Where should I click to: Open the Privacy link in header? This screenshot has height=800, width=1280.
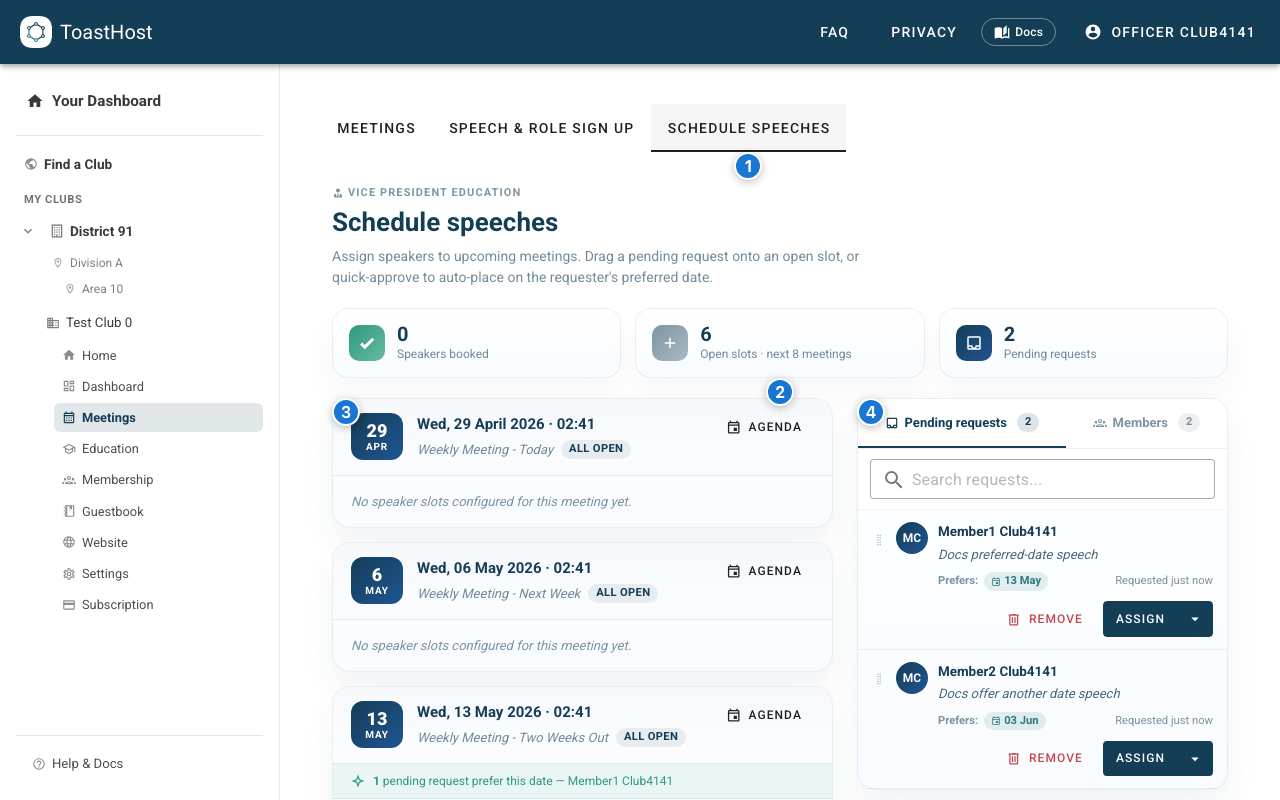click(923, 32)
